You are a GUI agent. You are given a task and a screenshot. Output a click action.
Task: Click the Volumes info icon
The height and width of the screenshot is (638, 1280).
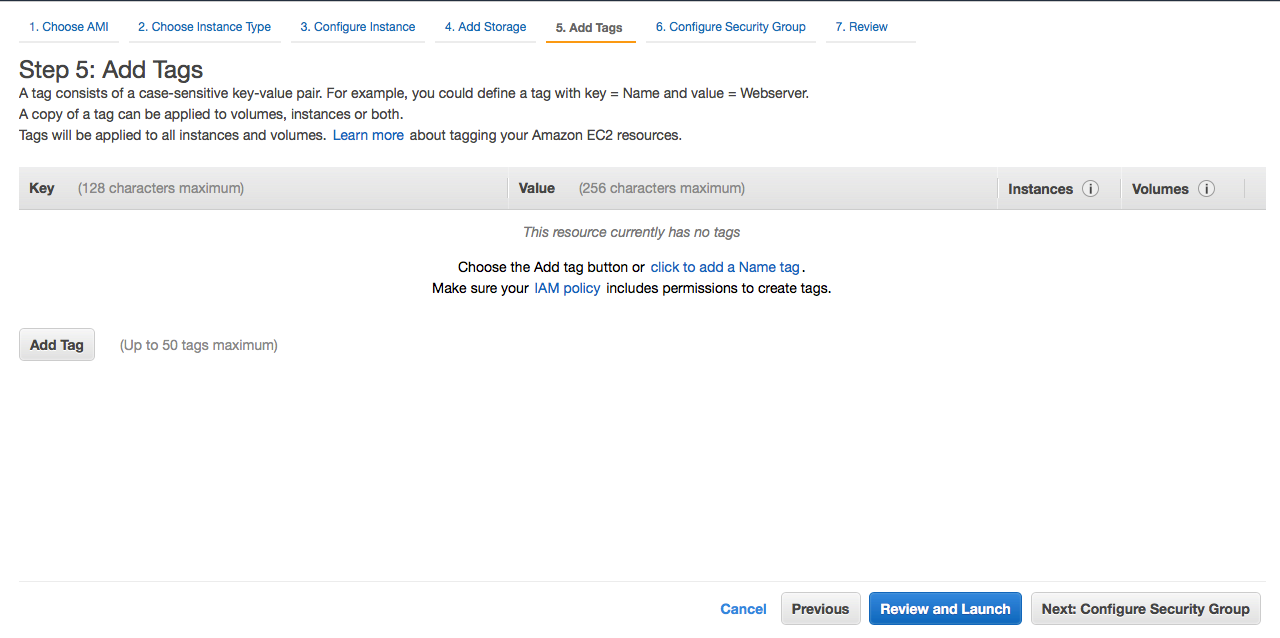[1206, 189]
